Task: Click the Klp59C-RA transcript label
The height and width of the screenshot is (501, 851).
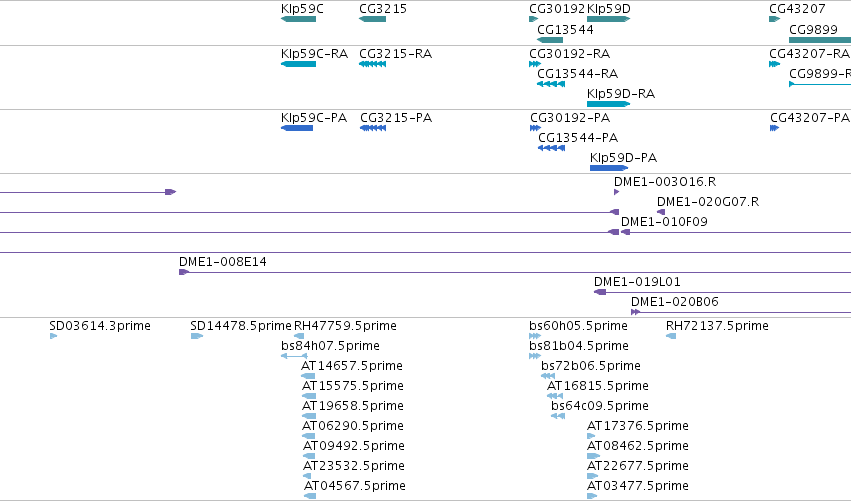Action: [314, 54]
